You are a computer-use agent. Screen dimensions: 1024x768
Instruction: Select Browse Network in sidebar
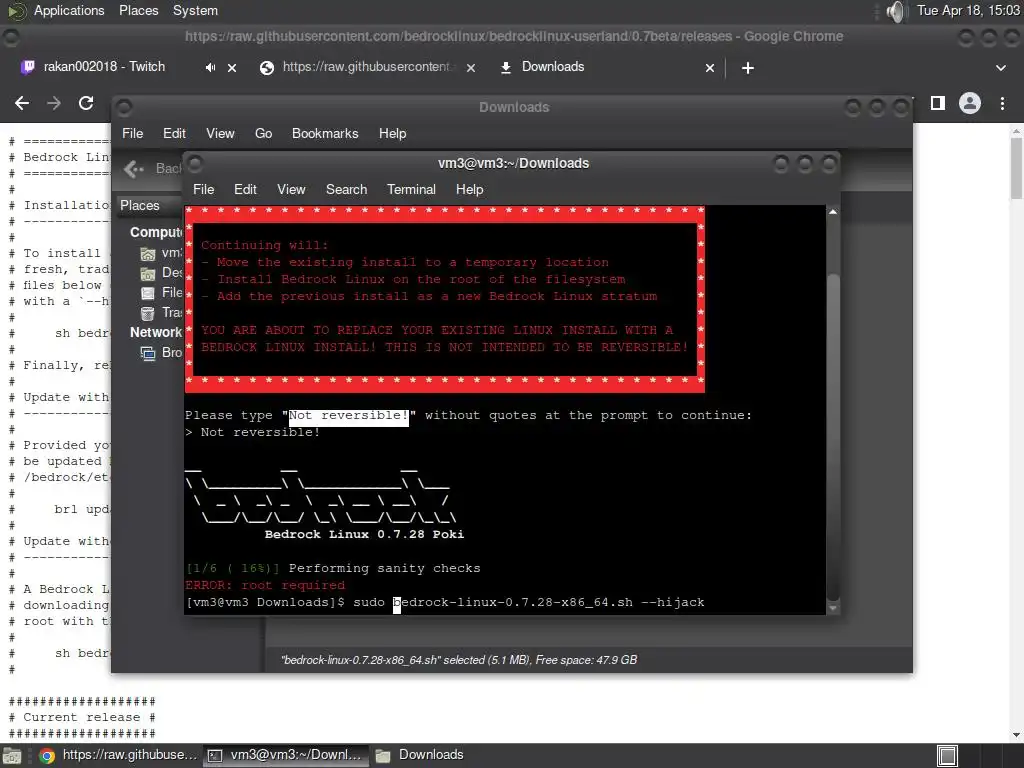click(x=163, y=353)
